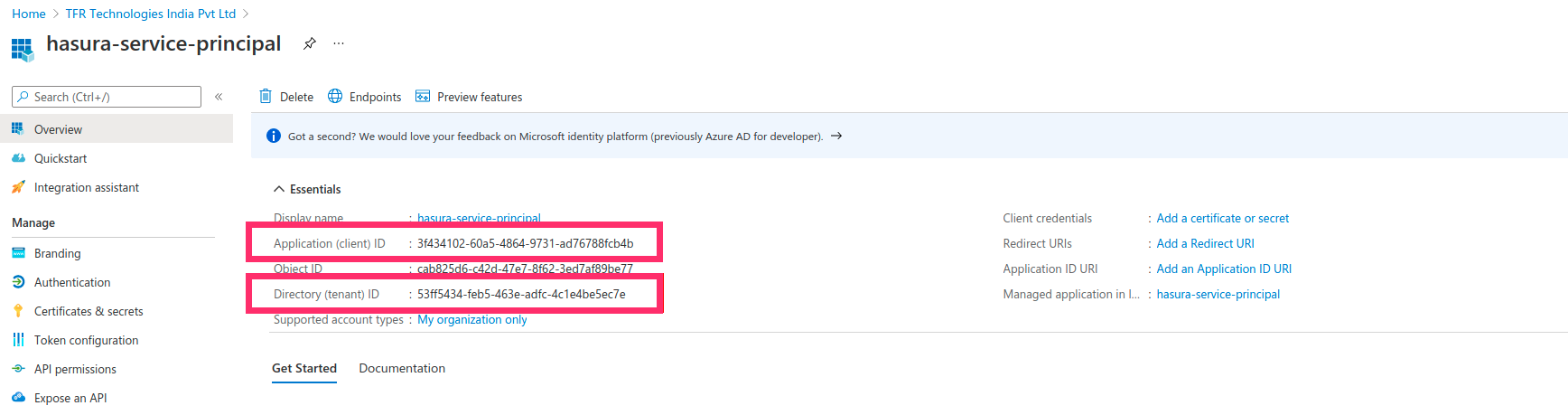This screenshot has height=415, width=1568.
Task: Click the Certificates & secrets key icon
Action: click(x=18, y=311)
